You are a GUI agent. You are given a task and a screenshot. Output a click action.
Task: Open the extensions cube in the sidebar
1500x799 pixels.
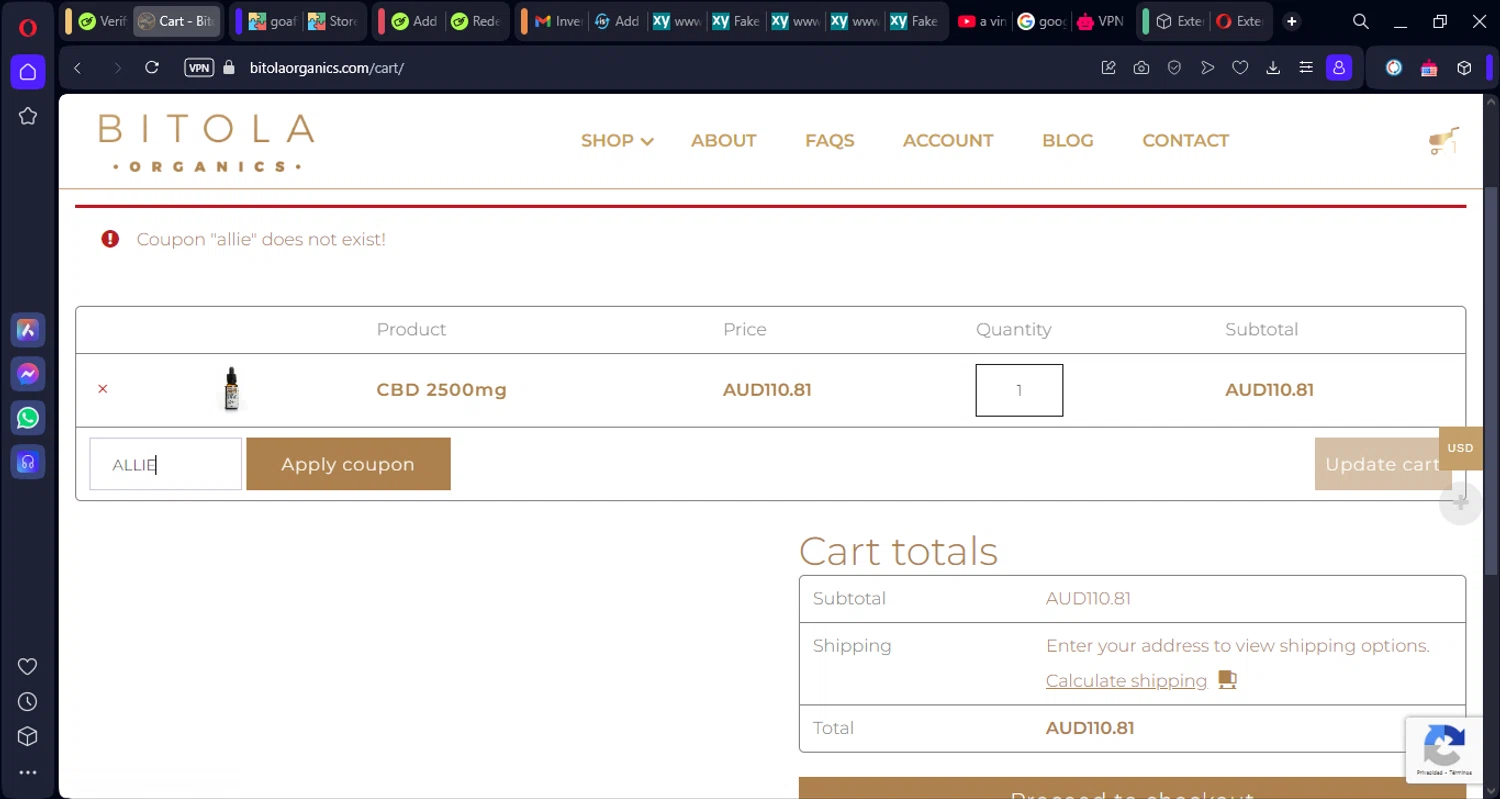pos(28,737)
